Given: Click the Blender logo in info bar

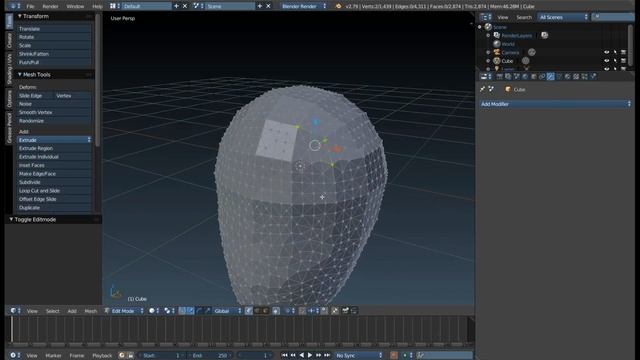Looking at the screenshot, I should [x=338, y=6].
